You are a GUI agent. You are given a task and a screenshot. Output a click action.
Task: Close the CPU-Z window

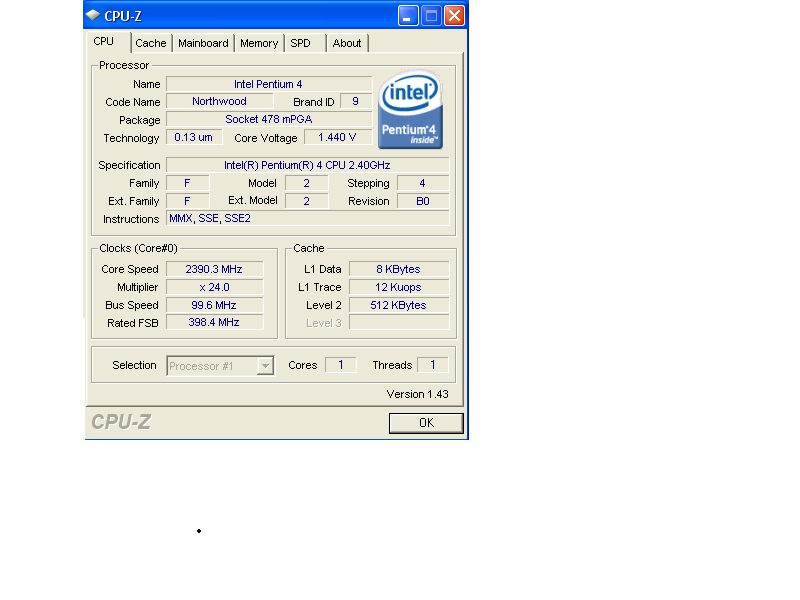(x=454, y=16)
